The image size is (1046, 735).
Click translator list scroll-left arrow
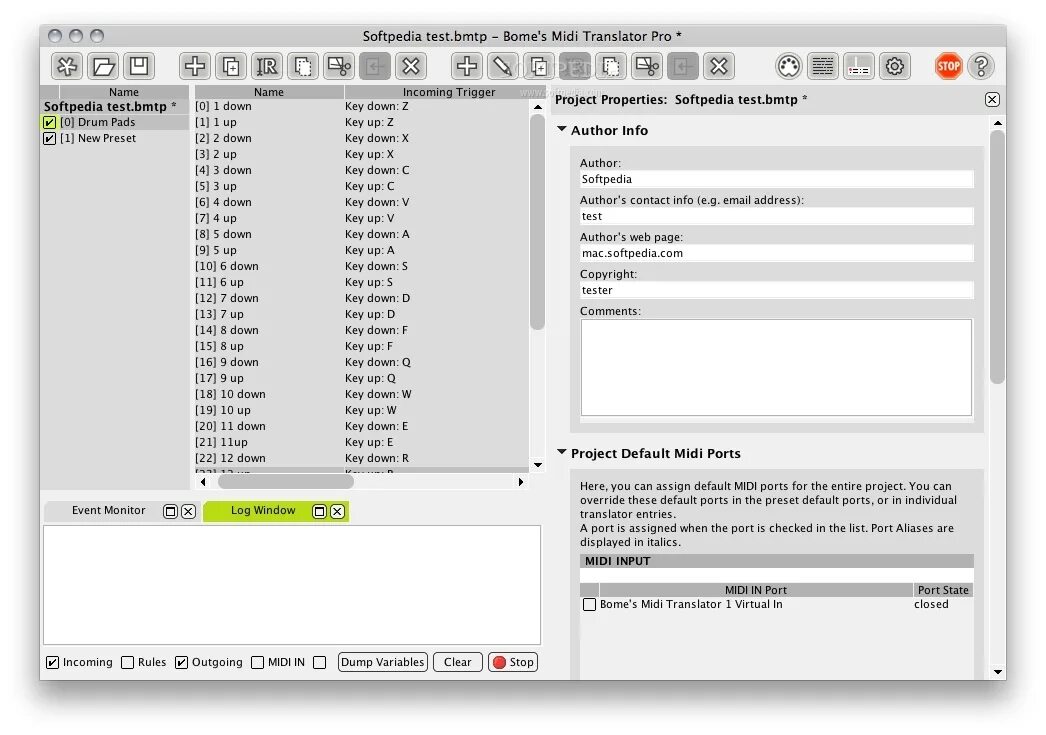click(x=203, y=482)
